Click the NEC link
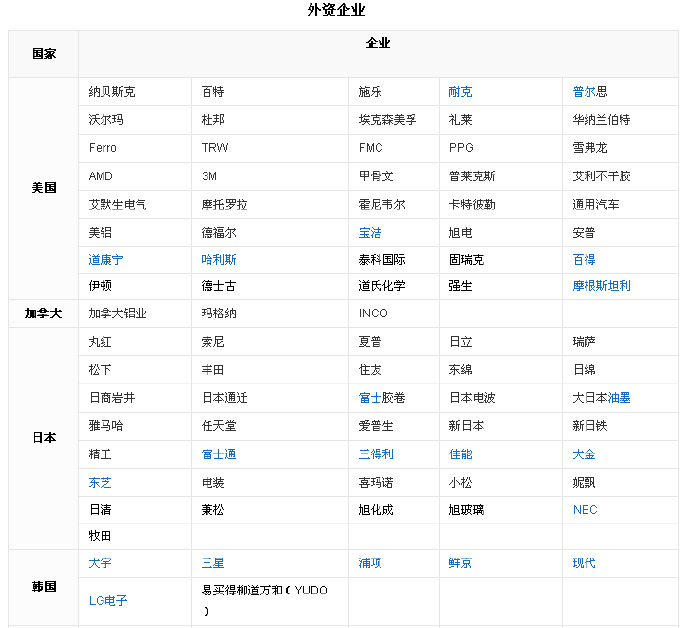This screenshot has height=628, width=690. coord(585,509)
